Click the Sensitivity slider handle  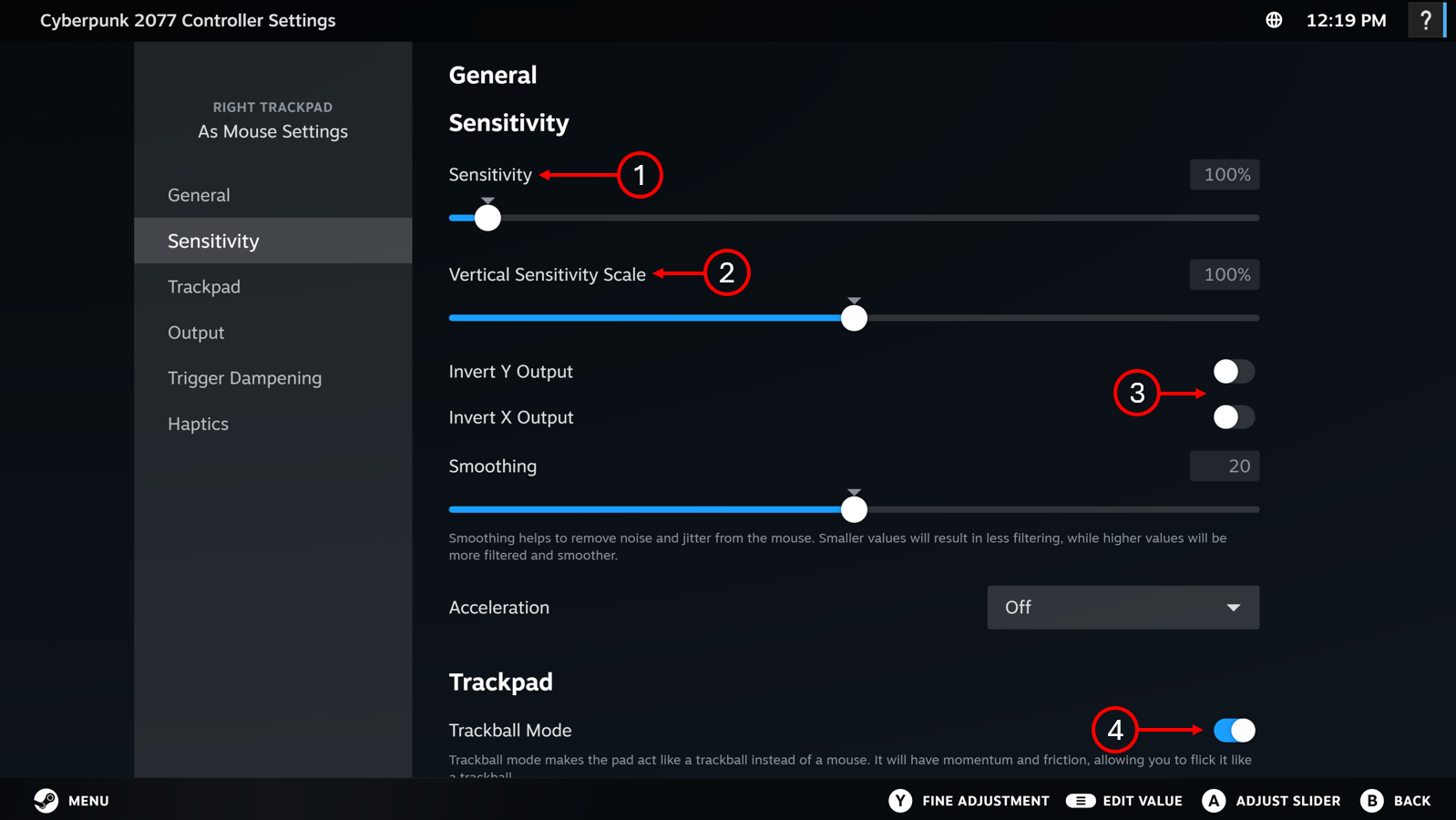[488, 218]
